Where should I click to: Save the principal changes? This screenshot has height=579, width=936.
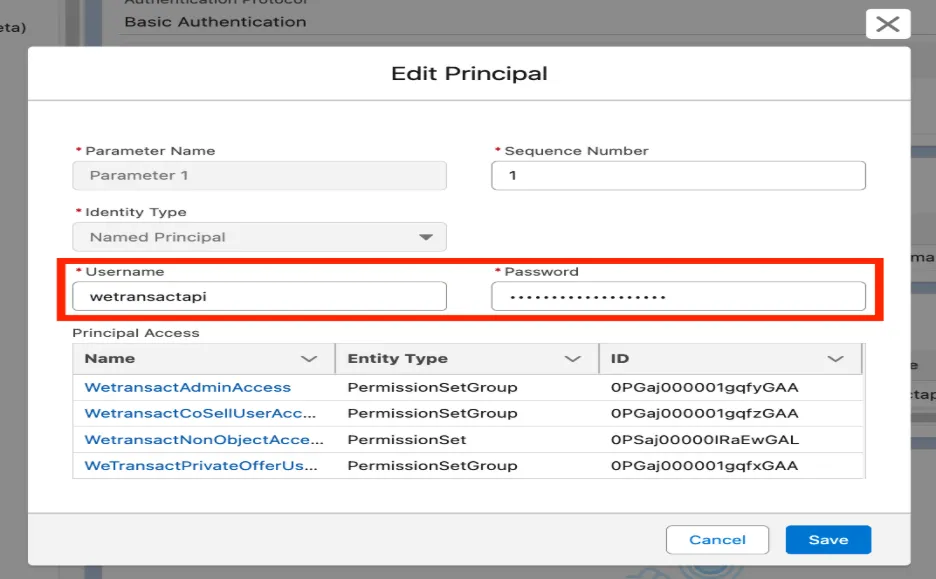[829, 540]
